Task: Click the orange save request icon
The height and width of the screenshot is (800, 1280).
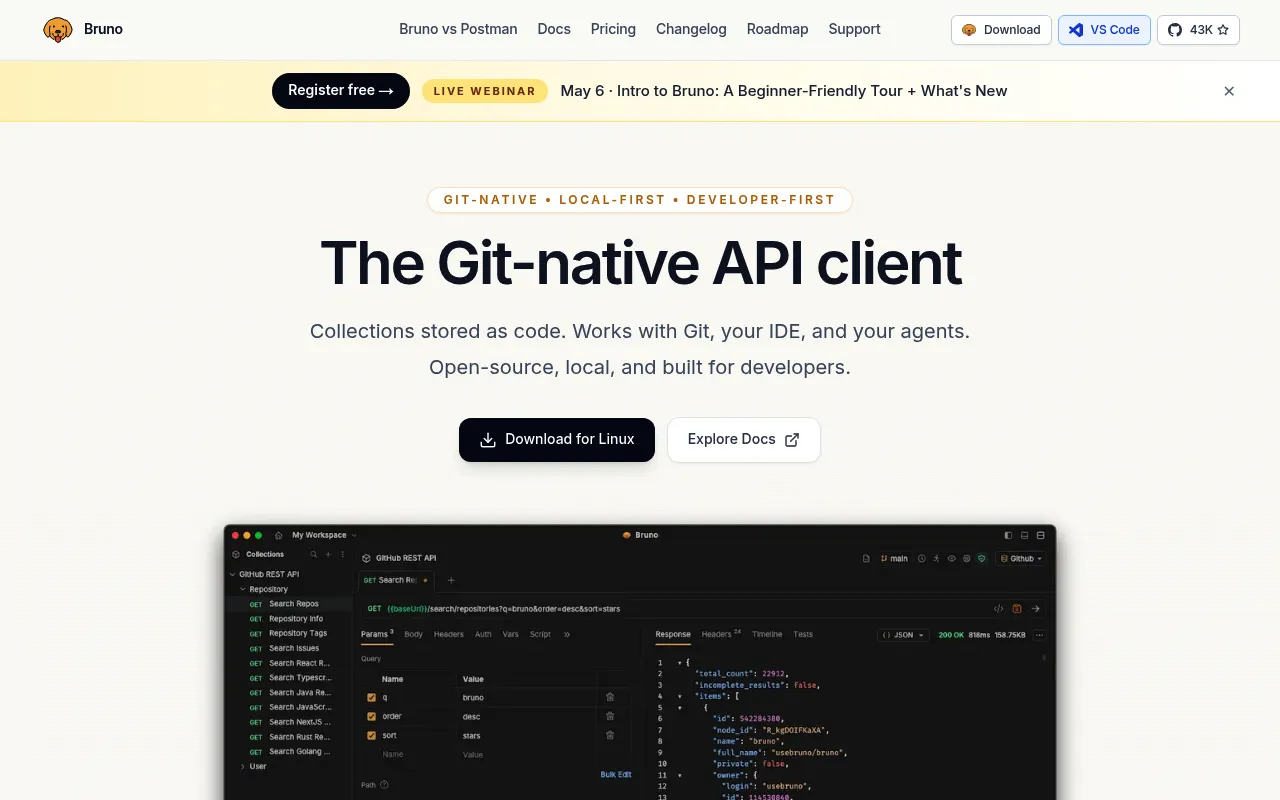Action: point(1017,608)
